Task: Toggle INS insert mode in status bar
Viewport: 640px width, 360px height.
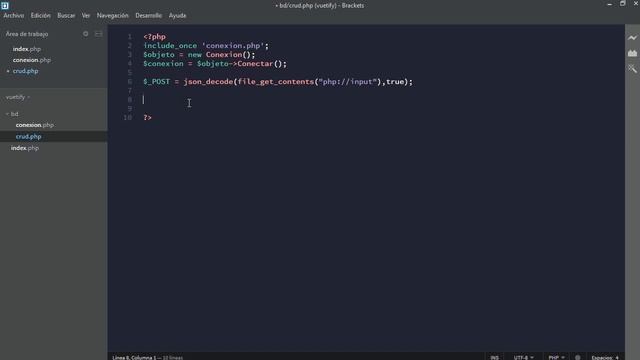Action: [x=495, y=357]
